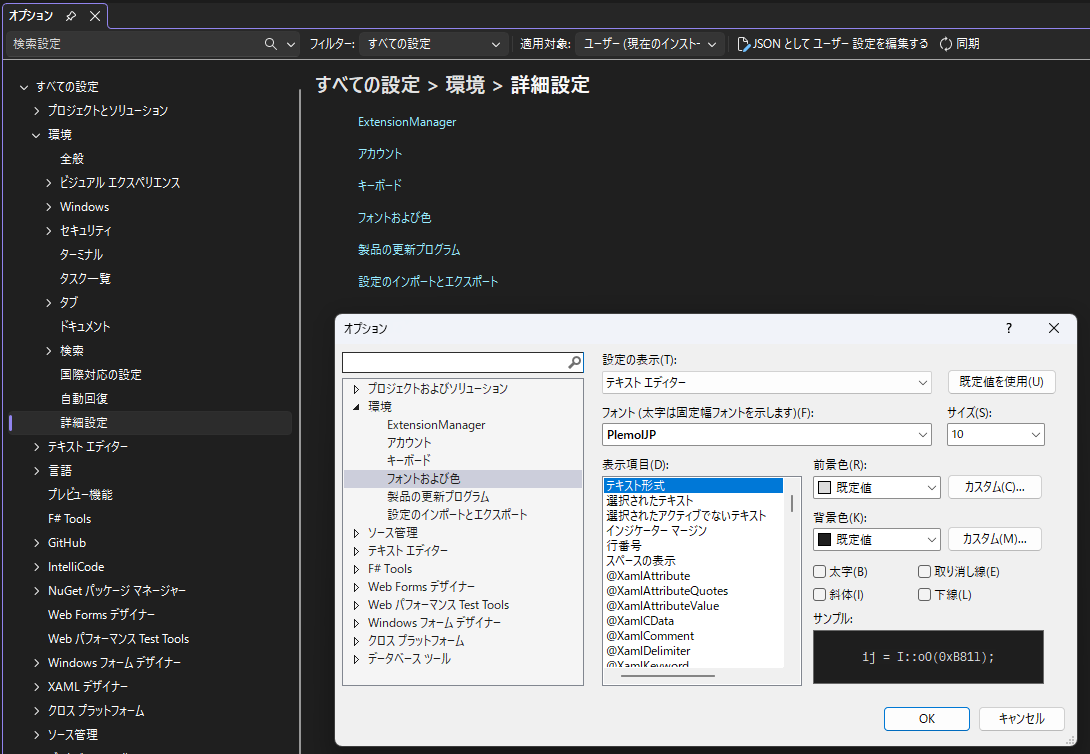
Task: Click the 既定値を使用(U) button
Action: point(1001,382)
